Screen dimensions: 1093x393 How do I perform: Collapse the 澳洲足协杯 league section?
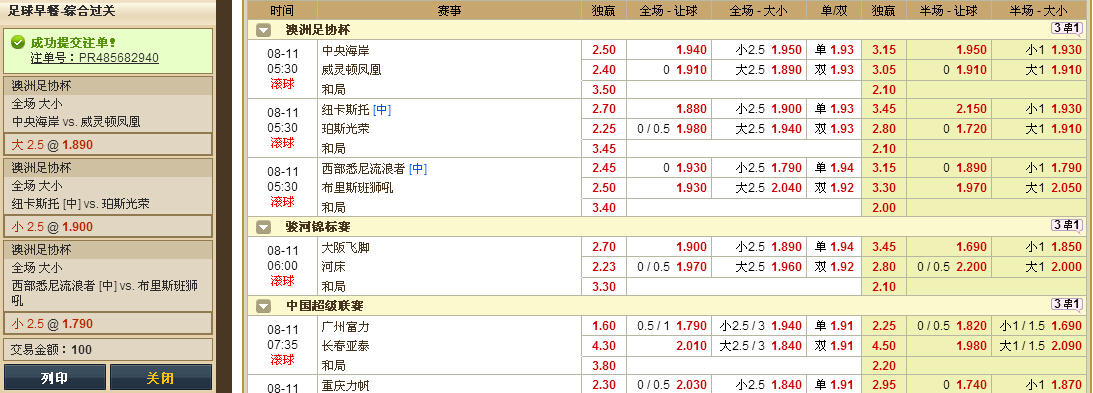tap(263, 30)
